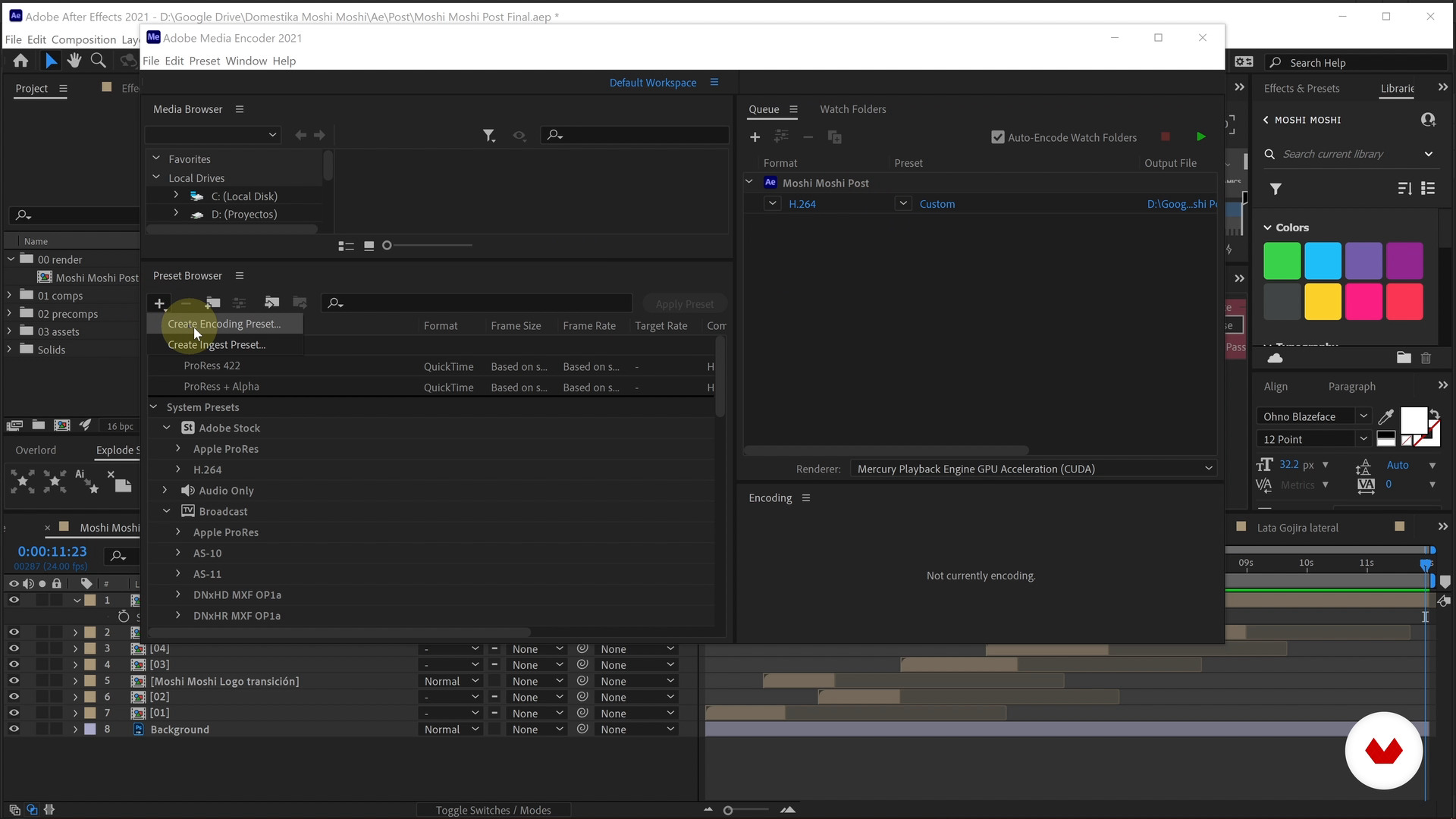Click the Custom preset link in queue
This screenshot has width=1456, height=819.
click(x=937, y=204)
